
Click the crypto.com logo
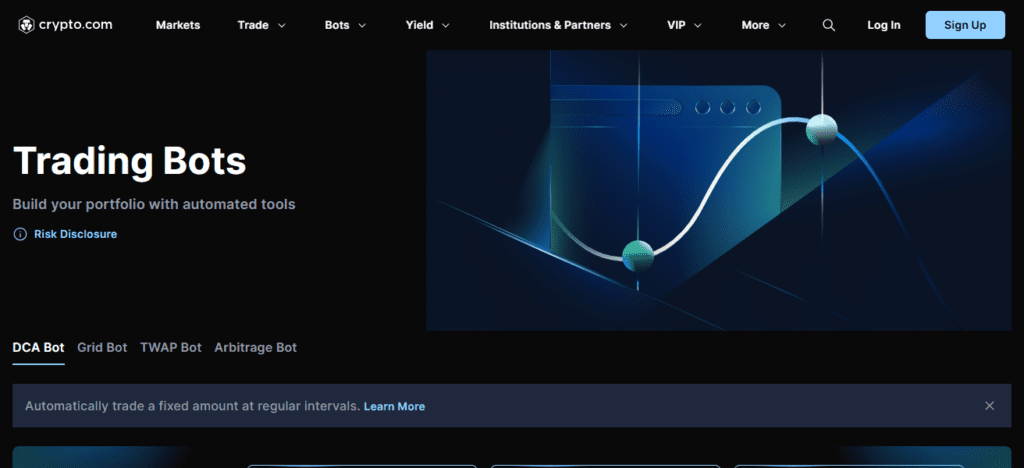point(65,25)
